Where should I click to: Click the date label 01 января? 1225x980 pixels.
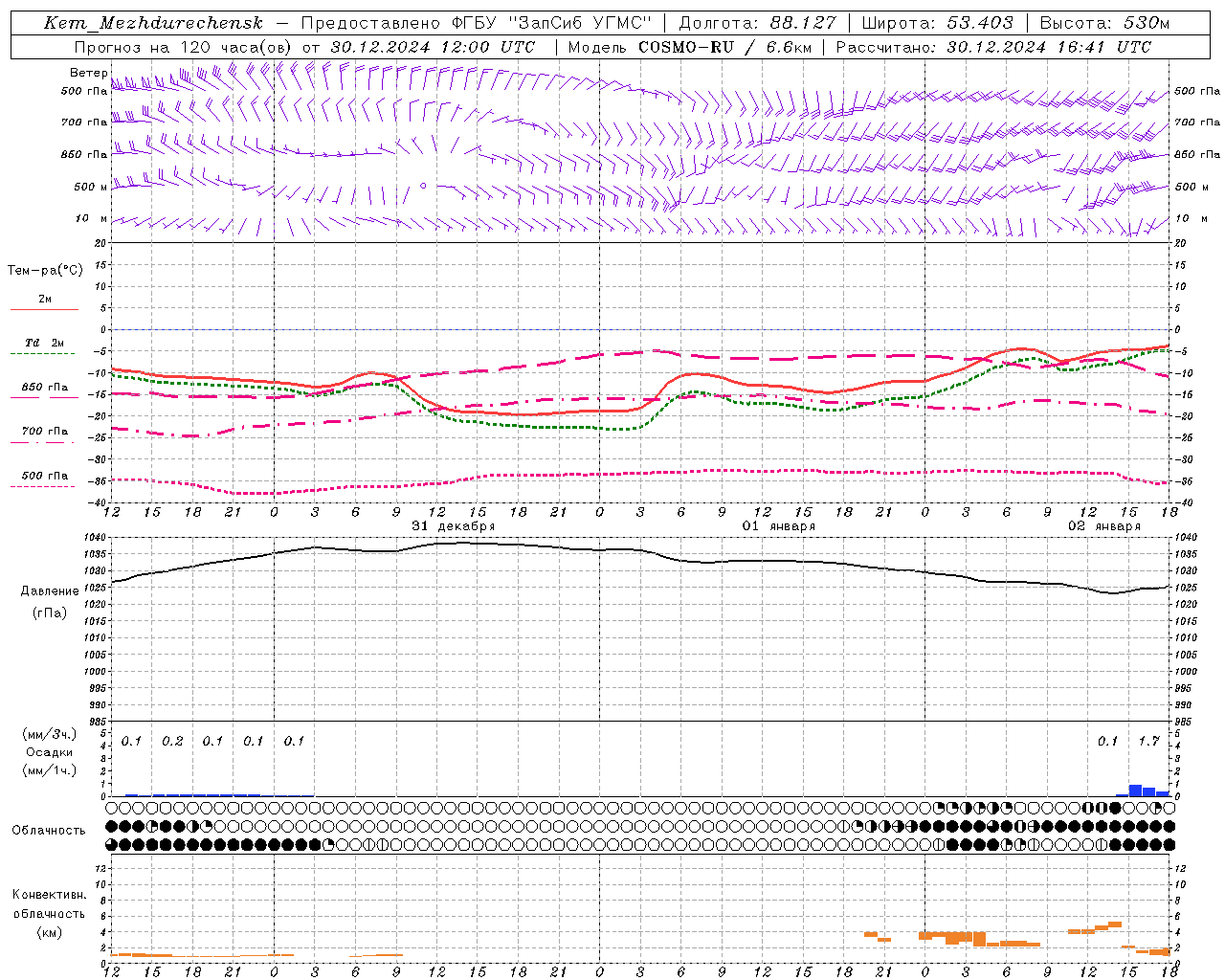[779, 526]
